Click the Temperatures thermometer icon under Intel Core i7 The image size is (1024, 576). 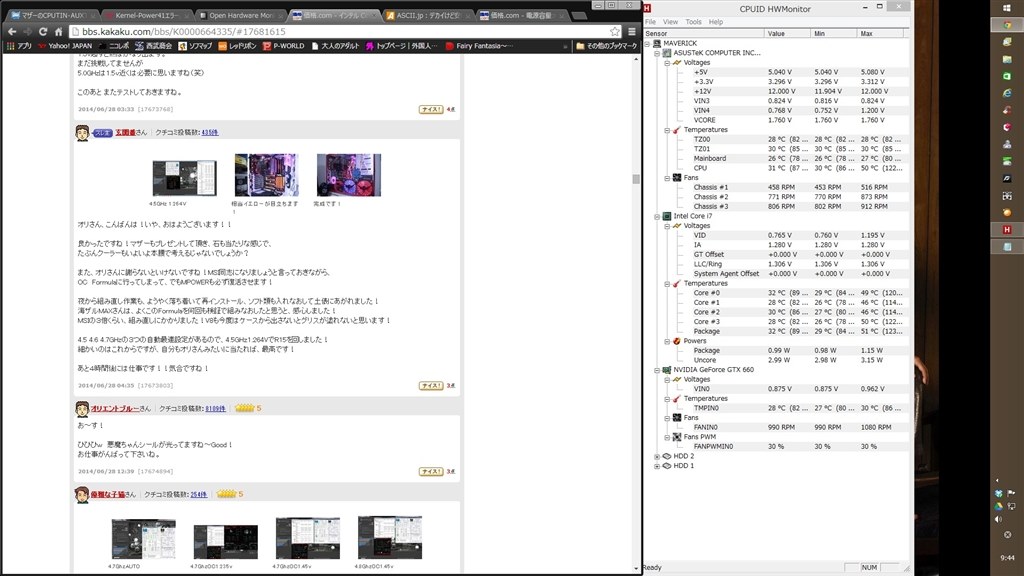coord(677,285)
